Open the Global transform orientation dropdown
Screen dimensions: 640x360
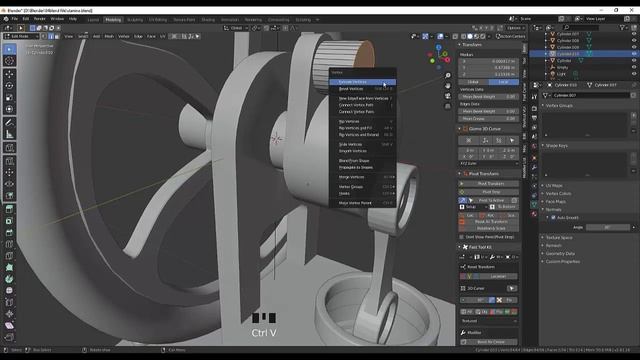(x=236, y=28)
